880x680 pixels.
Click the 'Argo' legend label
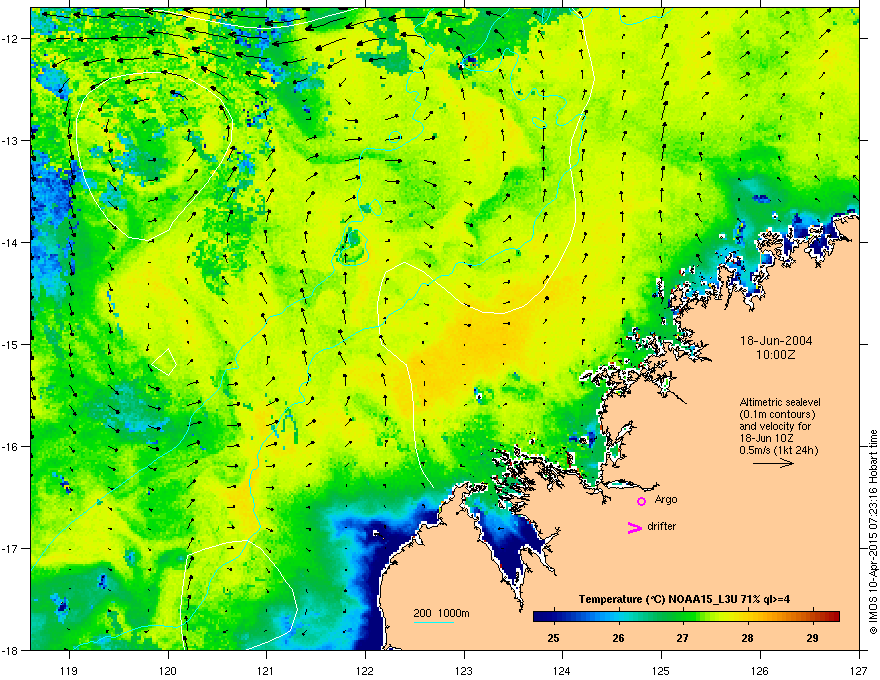pos(666,499)
